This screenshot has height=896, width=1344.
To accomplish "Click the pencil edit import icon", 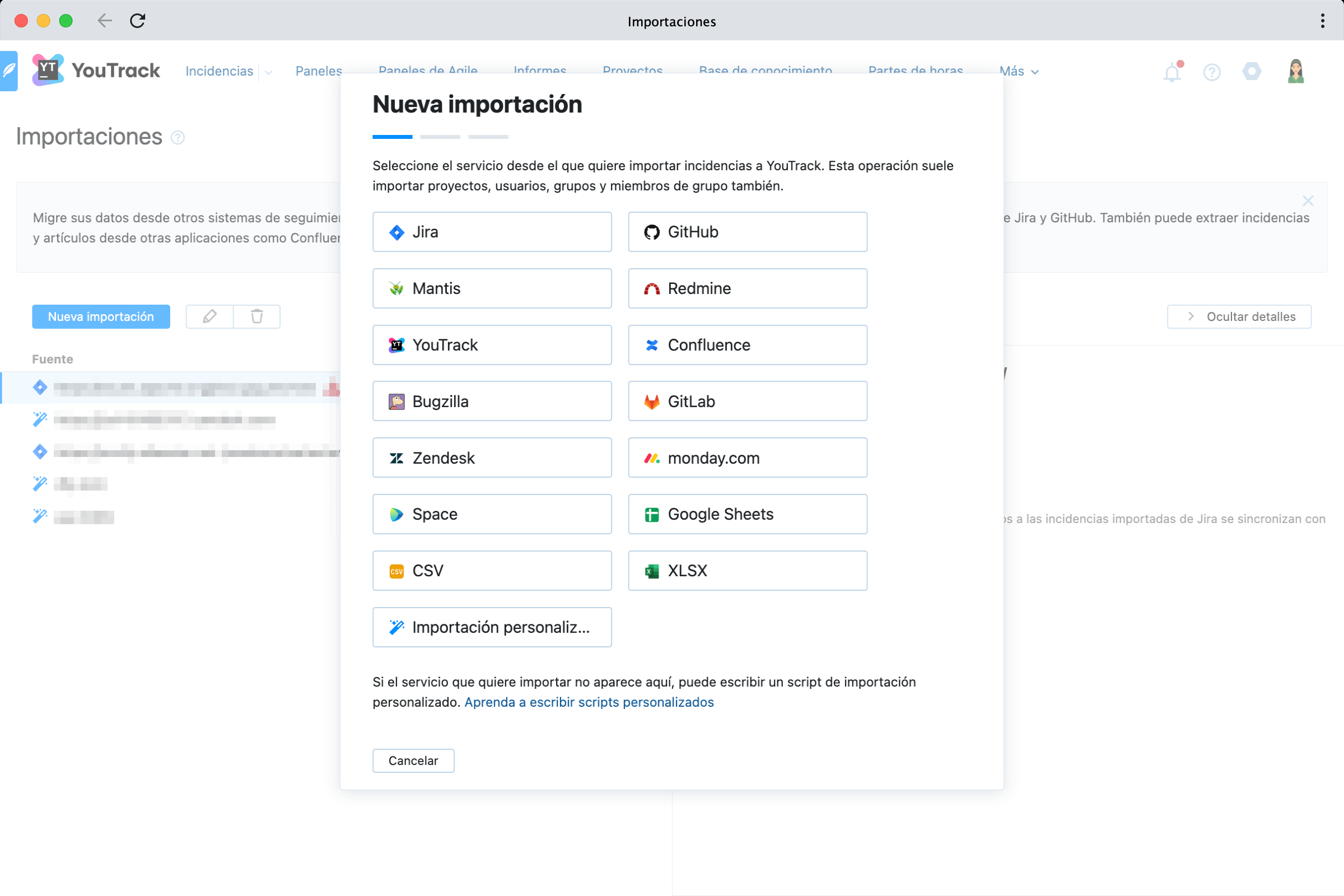I will point(209,316).
